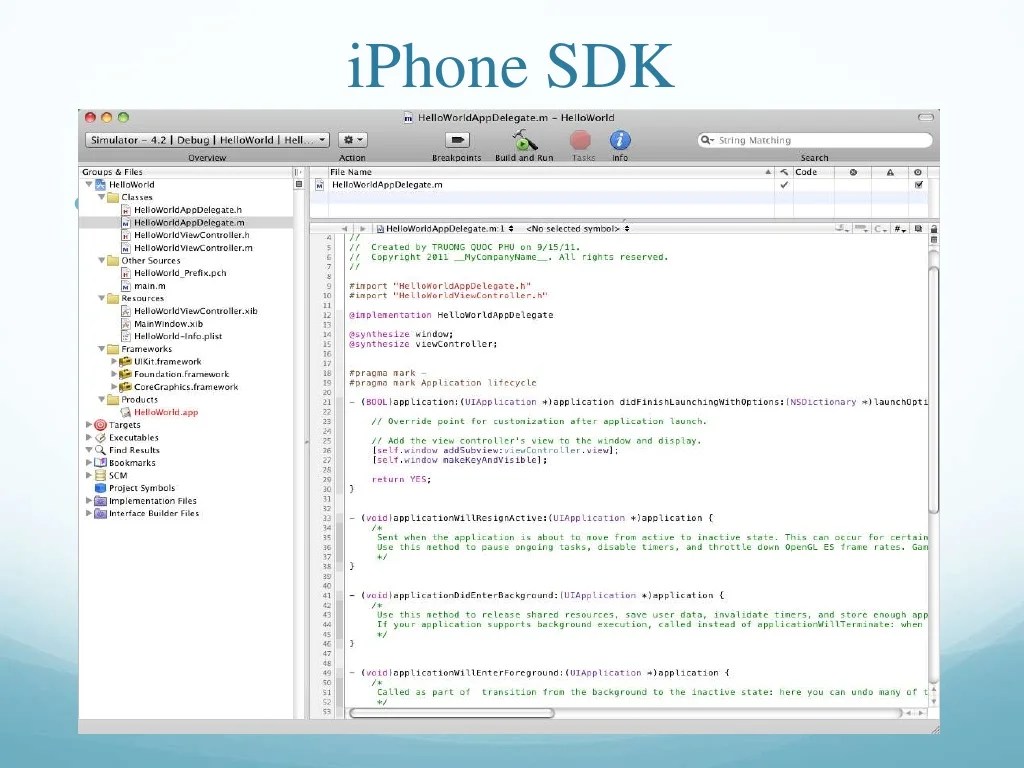Select HelloWorld-Info.plist file
The height and width of the screenshot is (768, 1024).
point(178,336)
